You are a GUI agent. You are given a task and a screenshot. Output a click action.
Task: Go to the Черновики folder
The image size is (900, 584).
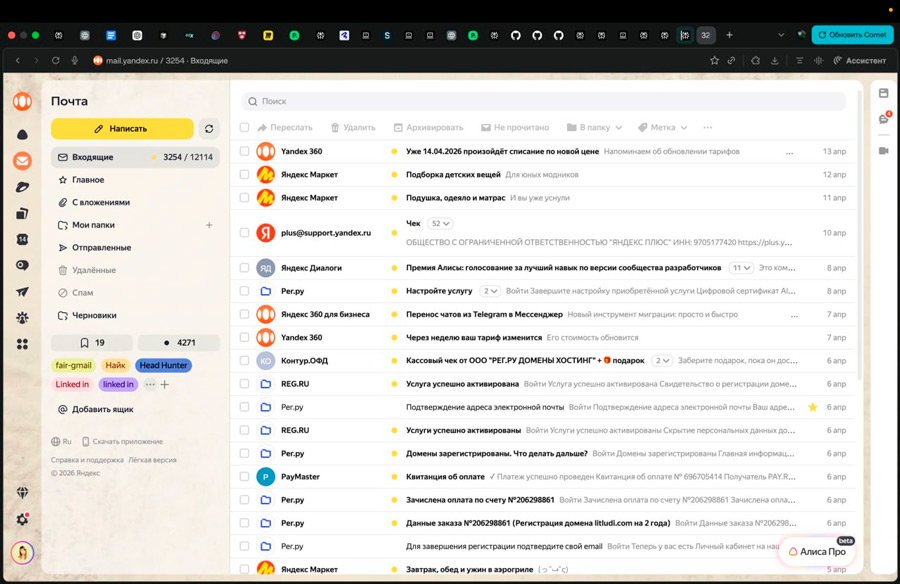(94, 315)
